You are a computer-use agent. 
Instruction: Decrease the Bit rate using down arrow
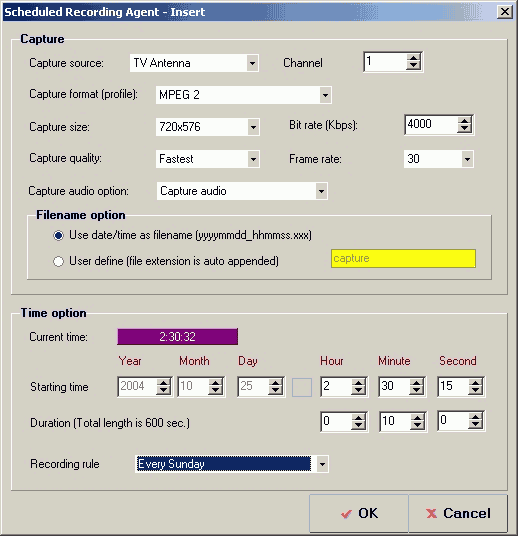[x=464, y=129]
